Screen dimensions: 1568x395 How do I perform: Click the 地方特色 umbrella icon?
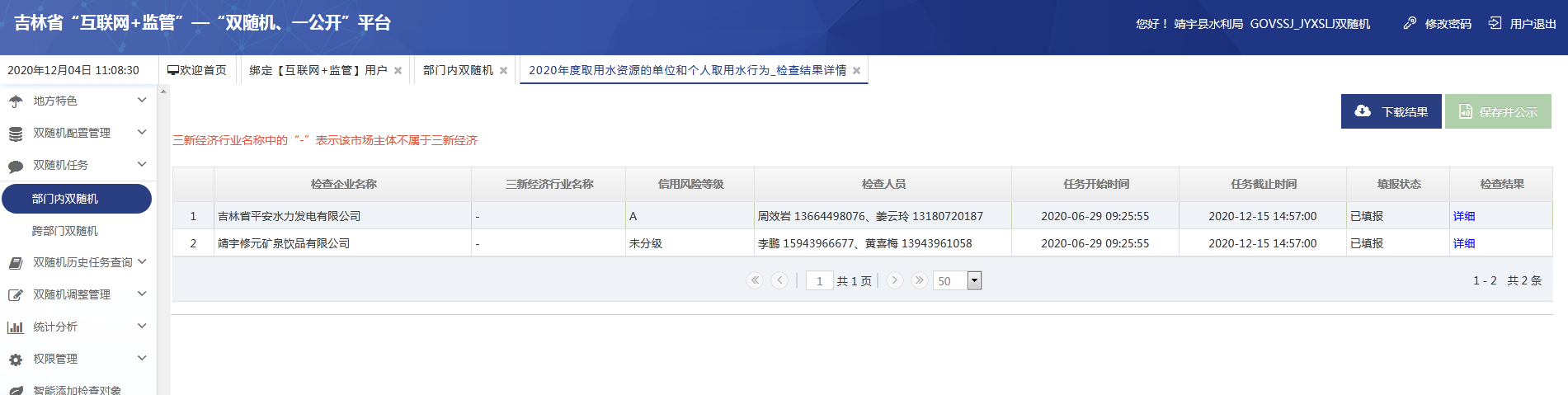(16, 101)
